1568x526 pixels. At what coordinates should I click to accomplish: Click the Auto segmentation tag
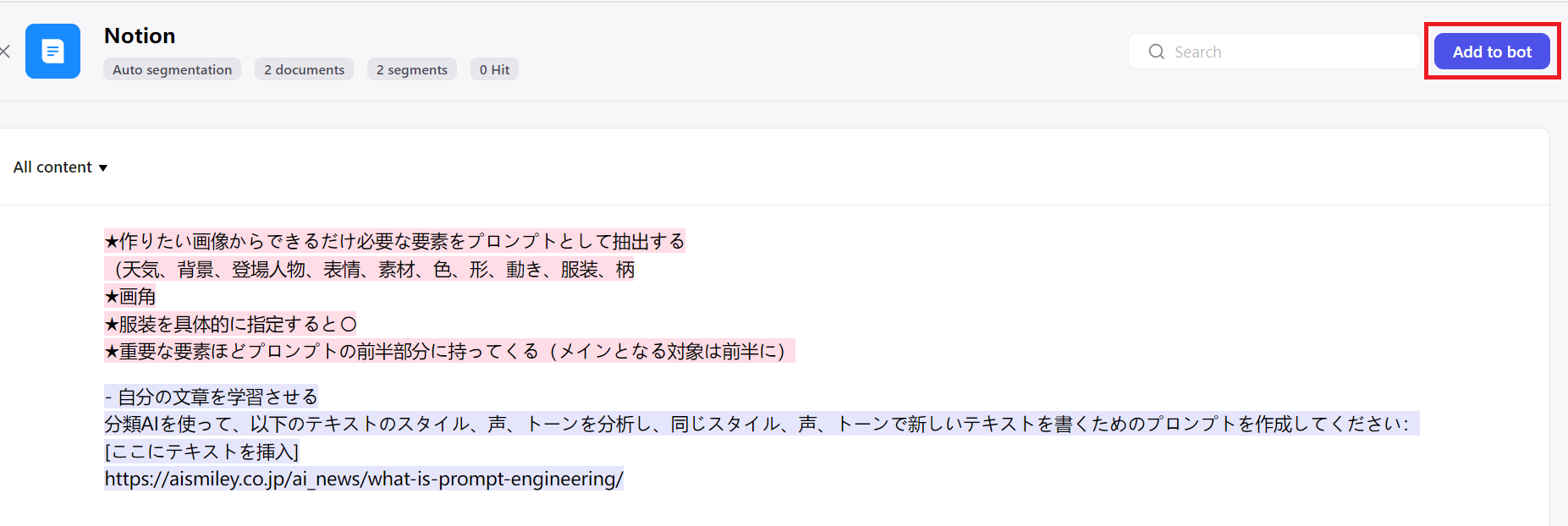(172, 69)
